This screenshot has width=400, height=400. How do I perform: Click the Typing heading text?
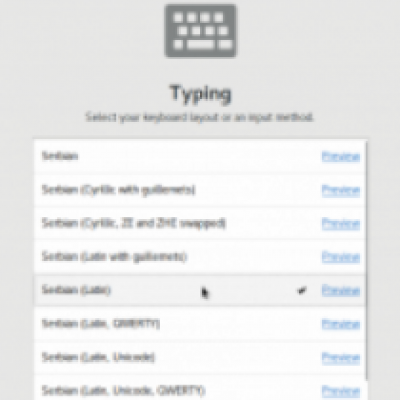(x=200, y=94)
